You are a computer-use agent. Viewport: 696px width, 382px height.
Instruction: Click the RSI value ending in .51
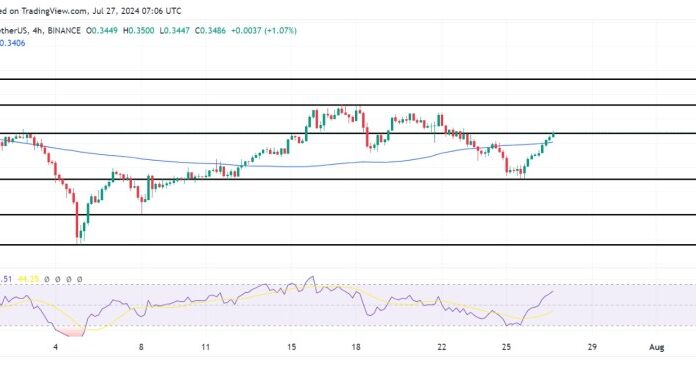pos(6,279)
